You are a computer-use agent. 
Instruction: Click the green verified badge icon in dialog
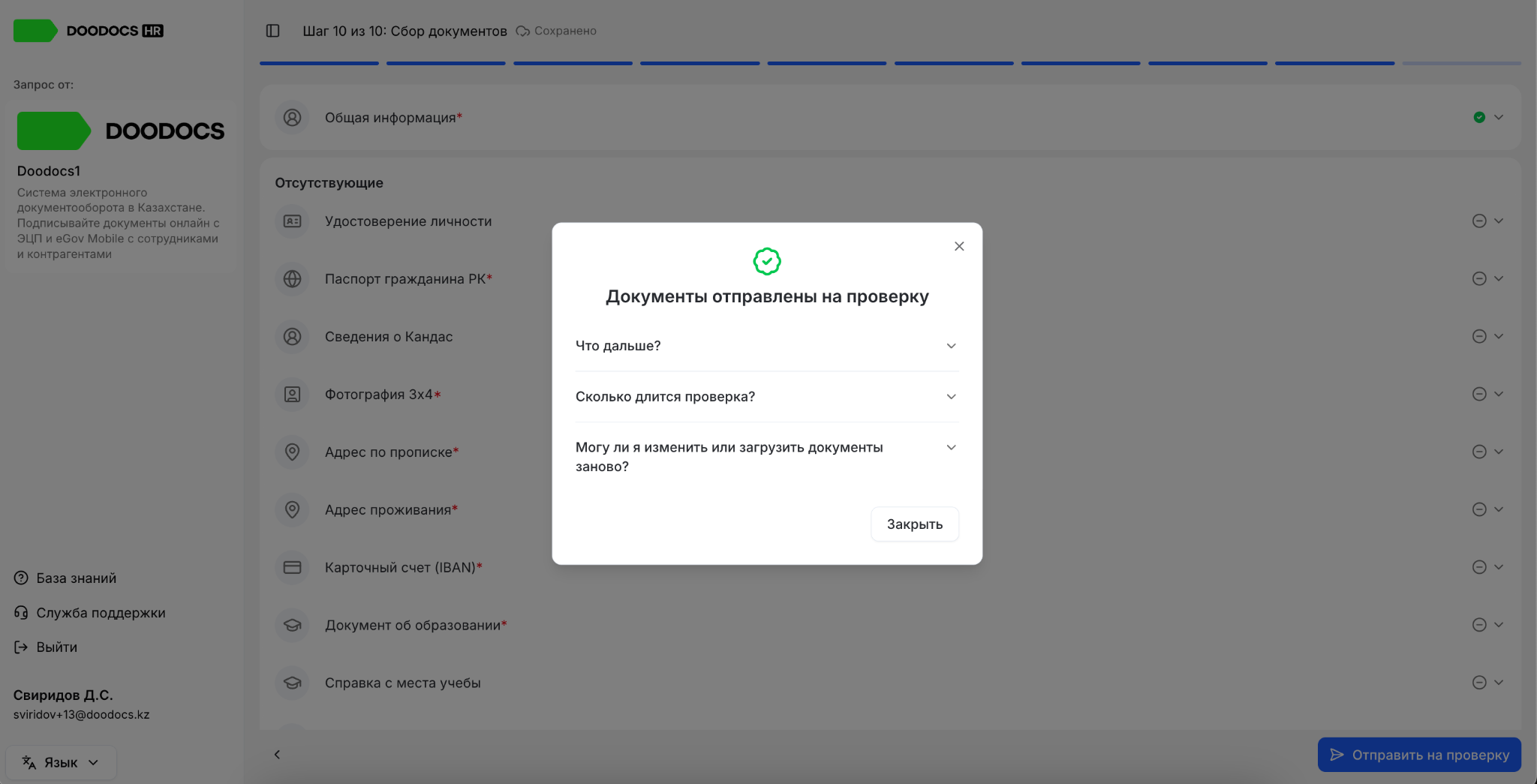(x=767, y=262)
